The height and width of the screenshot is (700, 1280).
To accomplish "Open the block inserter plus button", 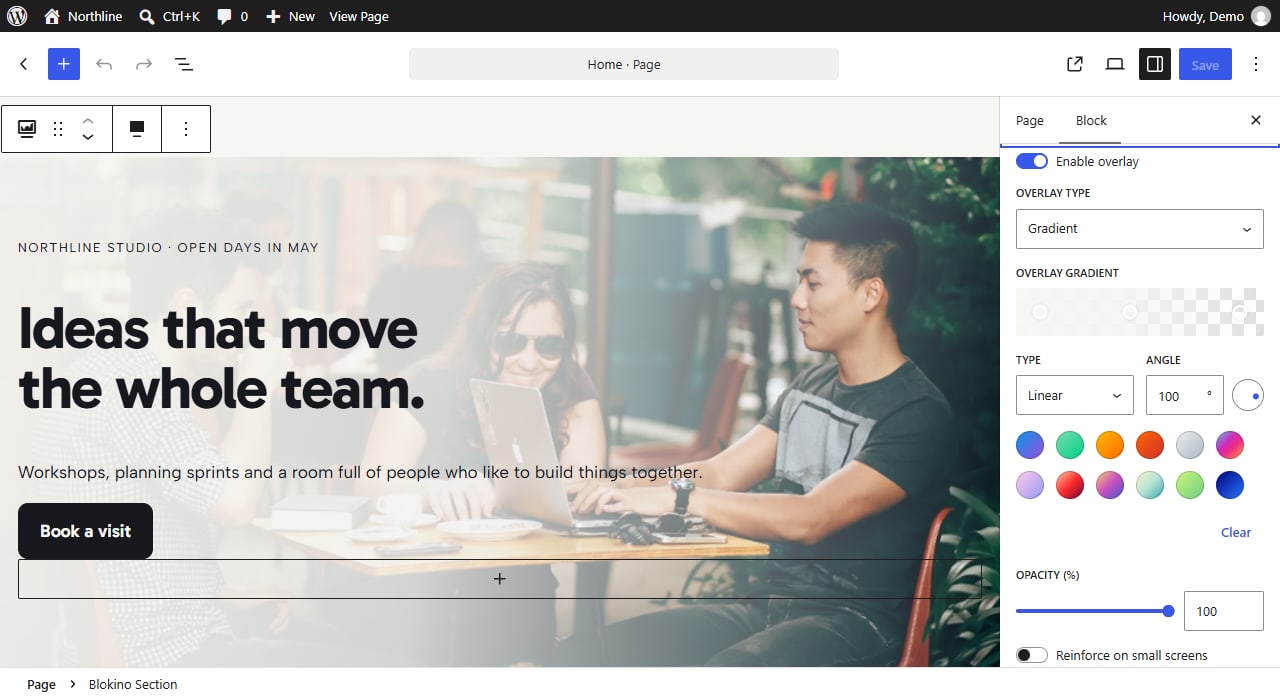I will tap(64, 64).
